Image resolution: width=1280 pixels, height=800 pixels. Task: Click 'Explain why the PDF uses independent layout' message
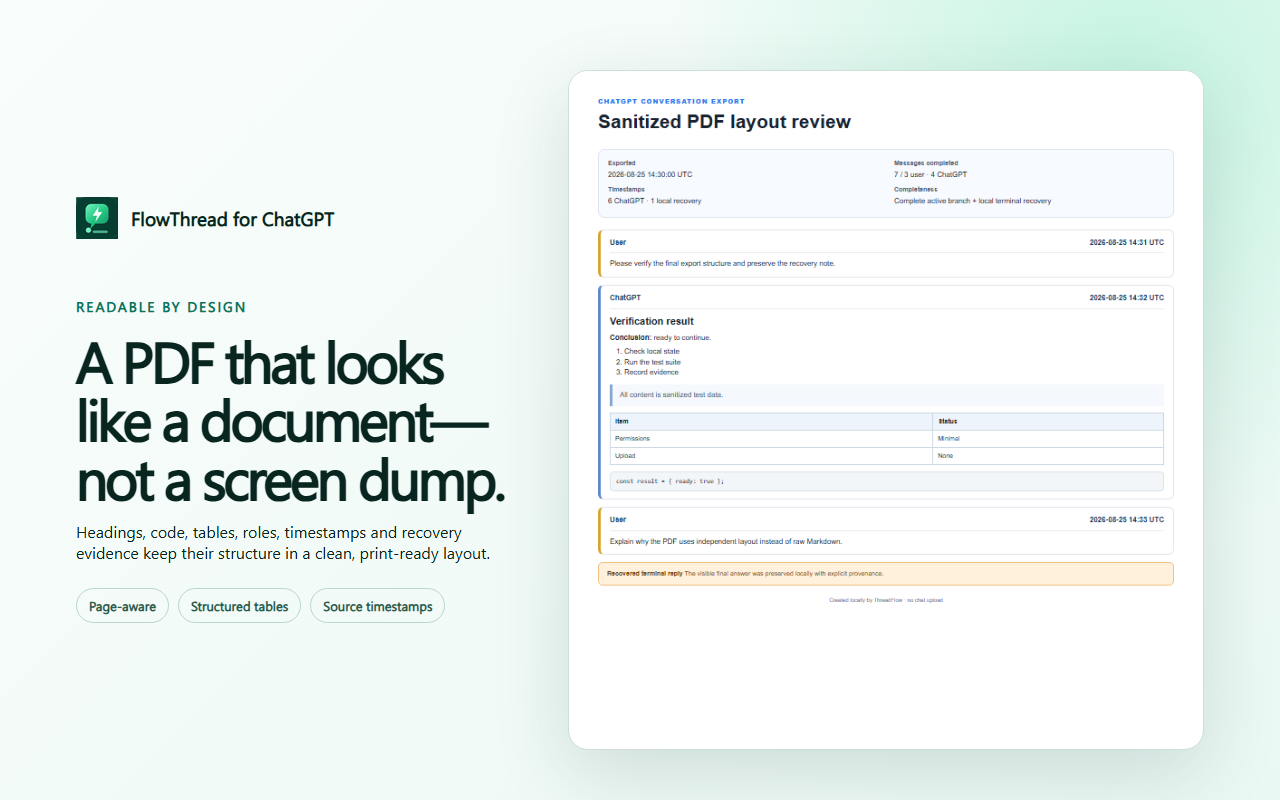[726, 542]
